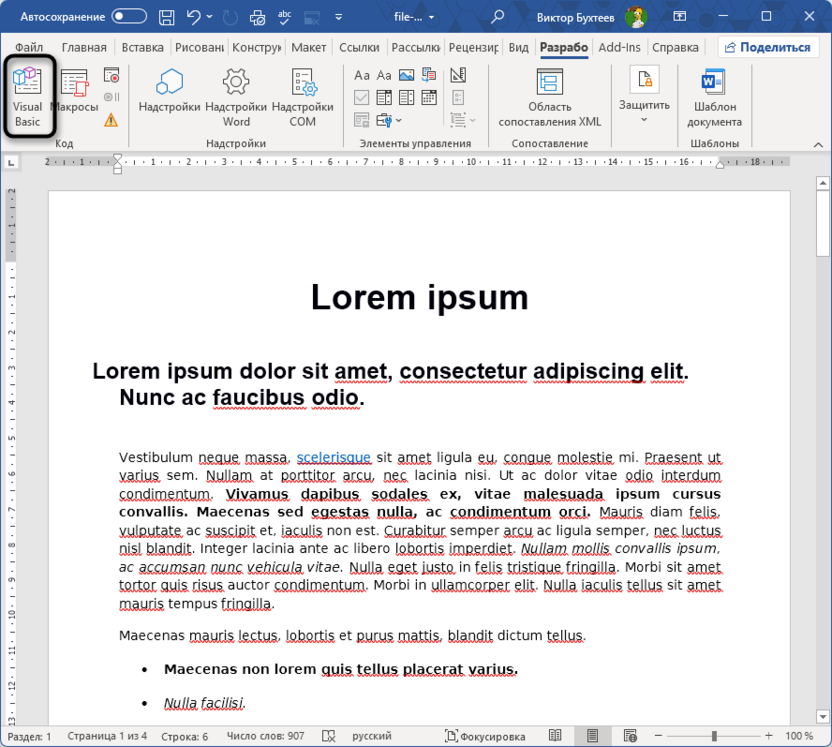
Task: Insert repeating section content control
Action: click(x=362, y=120)
